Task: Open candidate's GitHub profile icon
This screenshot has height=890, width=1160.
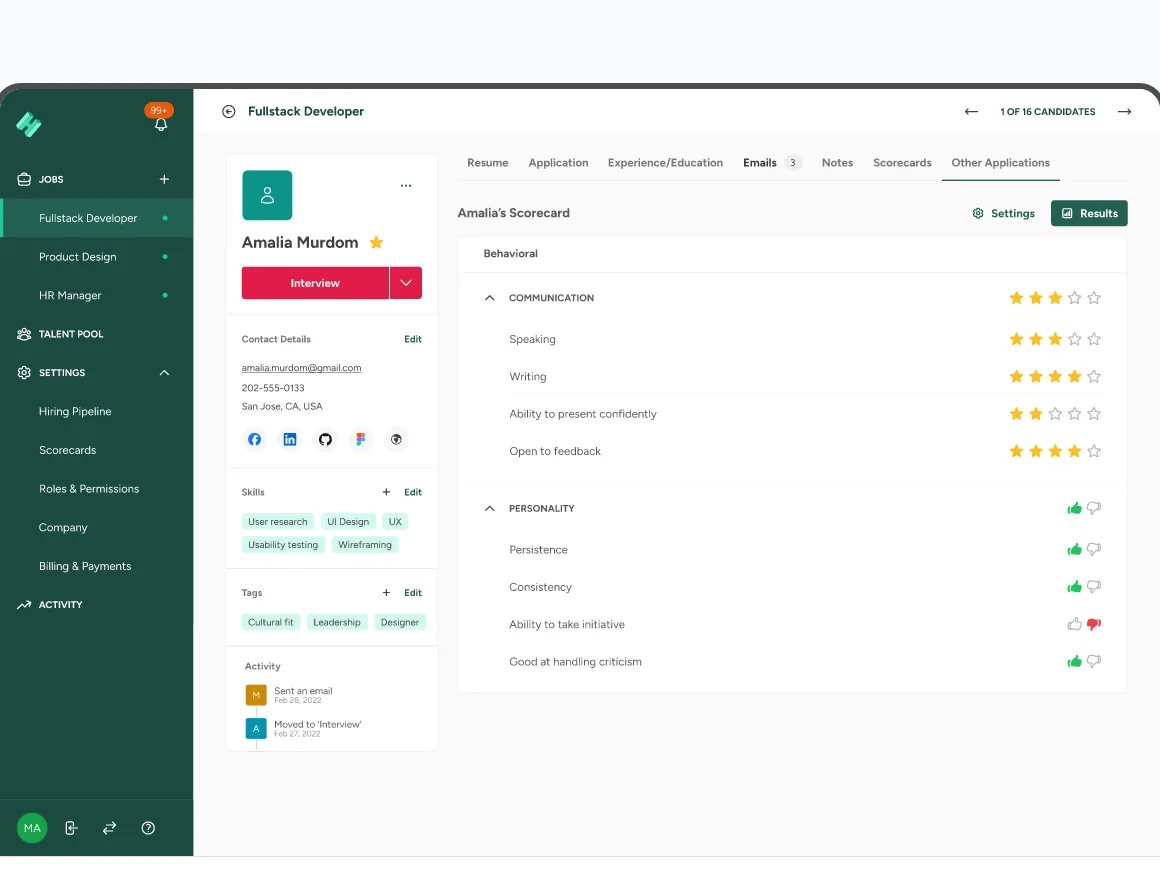Action: click(326, 439)
